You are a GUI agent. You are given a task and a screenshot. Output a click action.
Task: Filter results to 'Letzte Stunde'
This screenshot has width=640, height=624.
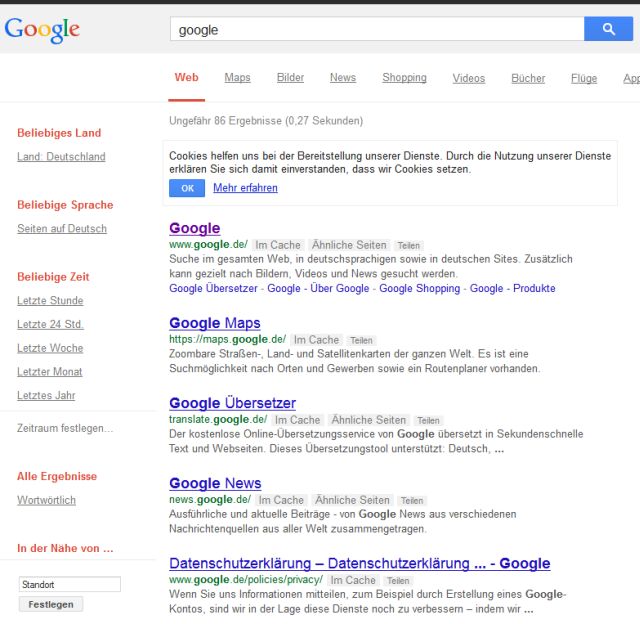[50, 301]
